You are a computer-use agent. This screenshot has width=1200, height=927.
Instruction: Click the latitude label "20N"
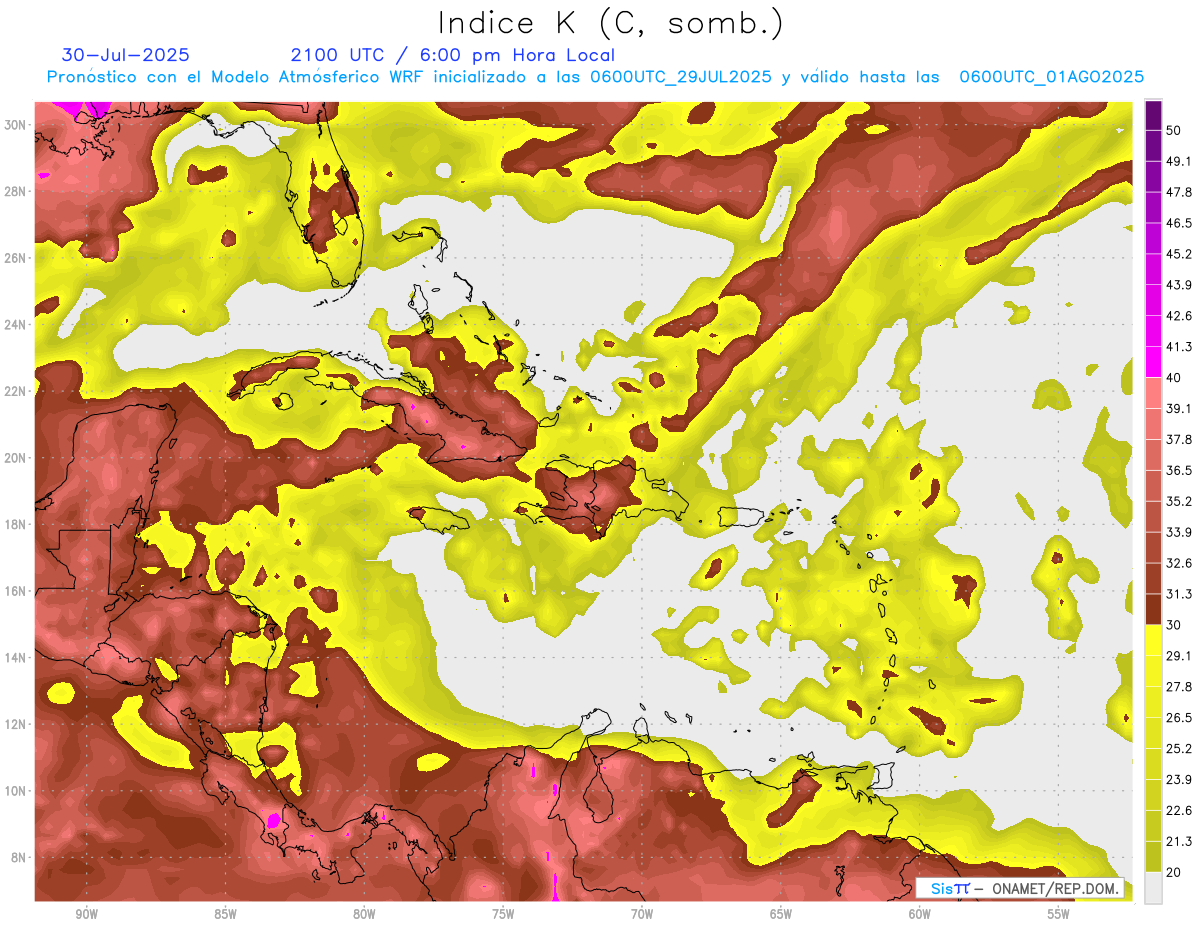pos(15,458)
